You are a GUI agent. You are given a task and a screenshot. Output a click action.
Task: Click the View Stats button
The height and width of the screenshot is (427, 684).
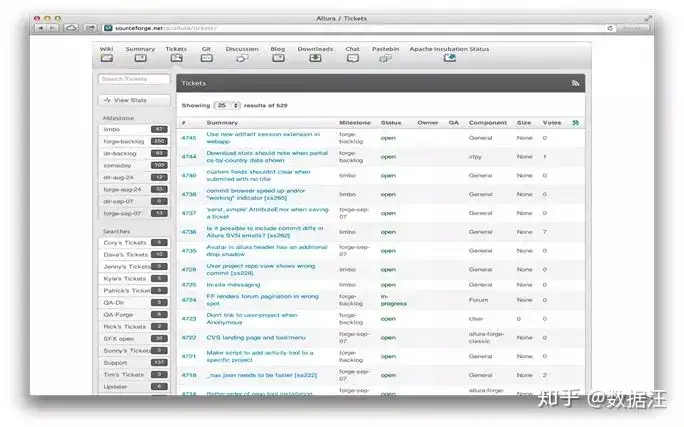134,100
